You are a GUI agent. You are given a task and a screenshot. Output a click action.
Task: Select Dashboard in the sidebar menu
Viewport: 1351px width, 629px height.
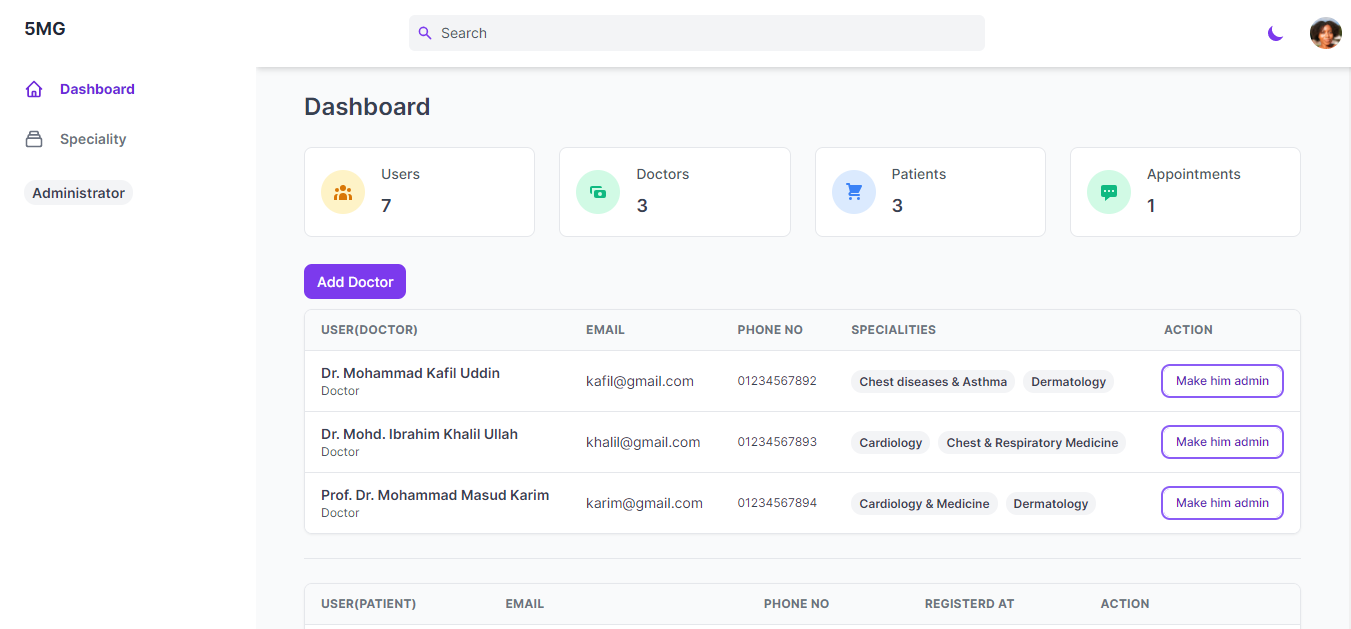97,88
